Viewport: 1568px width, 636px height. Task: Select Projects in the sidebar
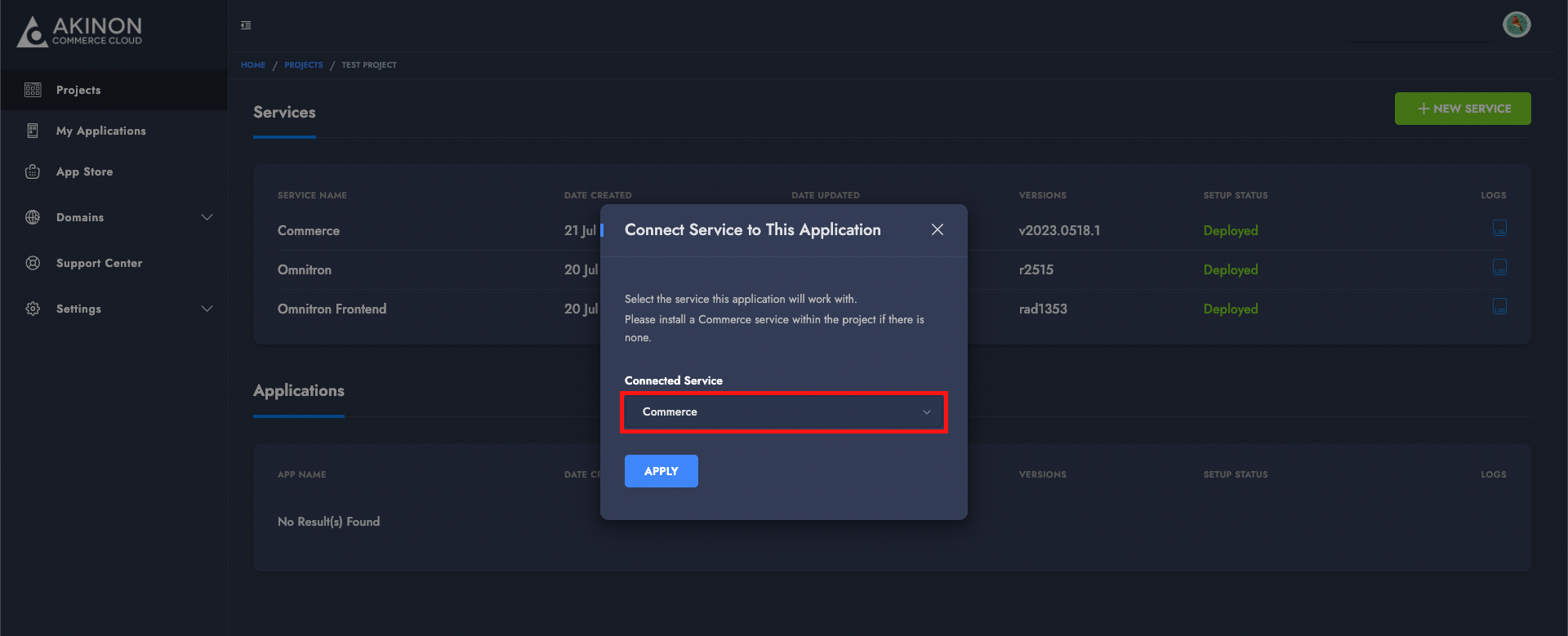78,90
